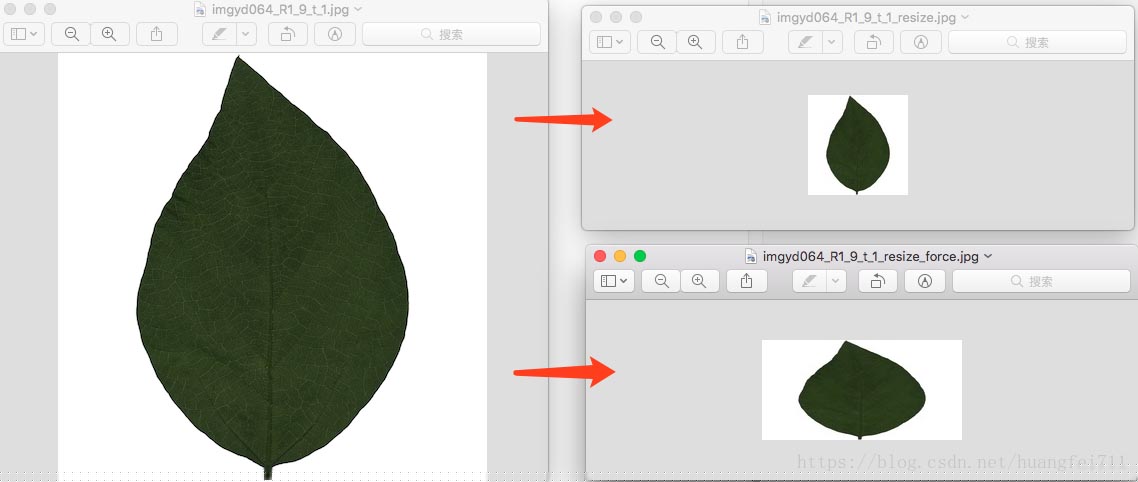Open sidebar view menu in imgyd064_R1_9_t_1.jpg window
Viewport: 1138px width, 482px height.
(24, 34)
